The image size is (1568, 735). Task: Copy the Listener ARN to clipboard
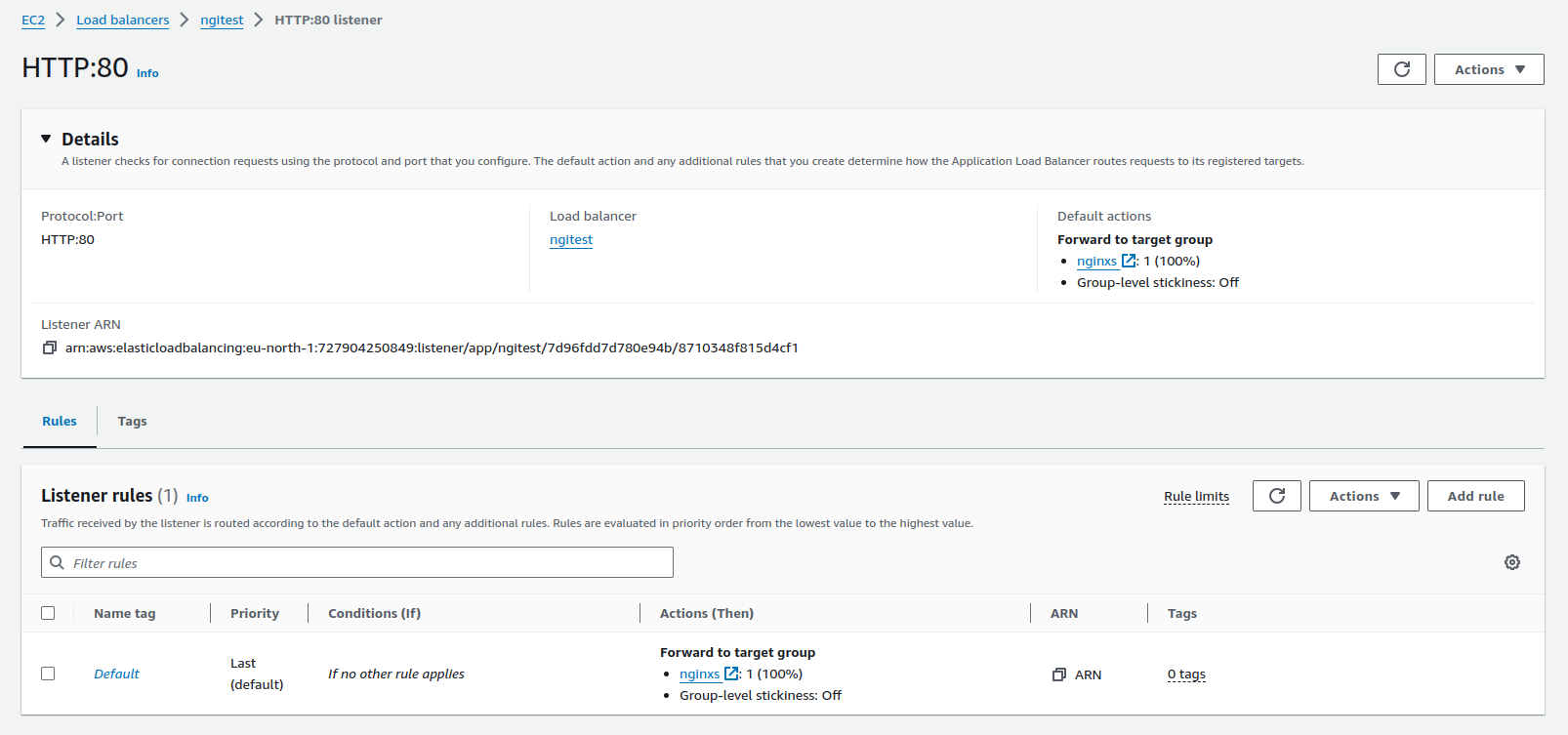click(x=50, y=347)
